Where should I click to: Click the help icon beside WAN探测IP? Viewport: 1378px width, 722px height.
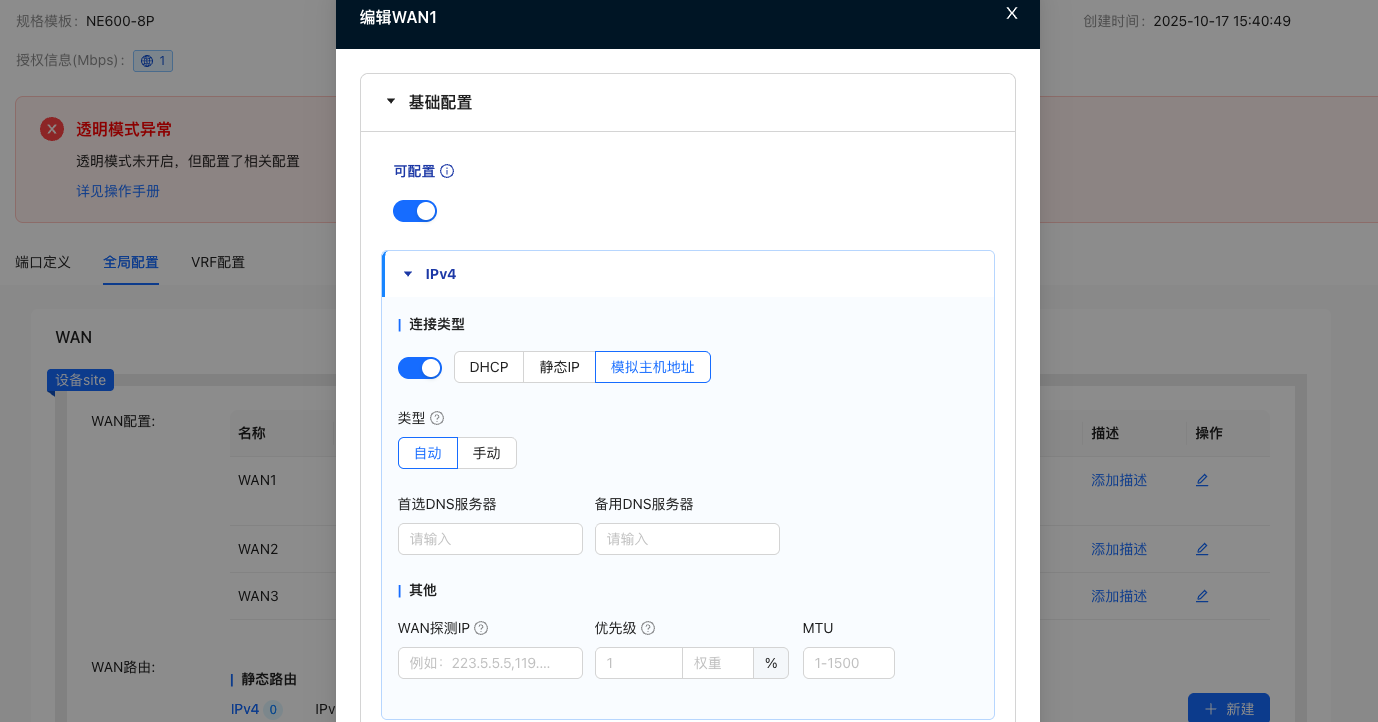click(481, 628)
